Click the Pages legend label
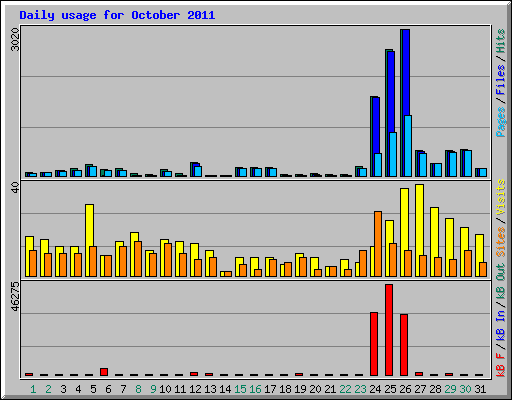This screenshot has height=400, width=512. [501, 122]
